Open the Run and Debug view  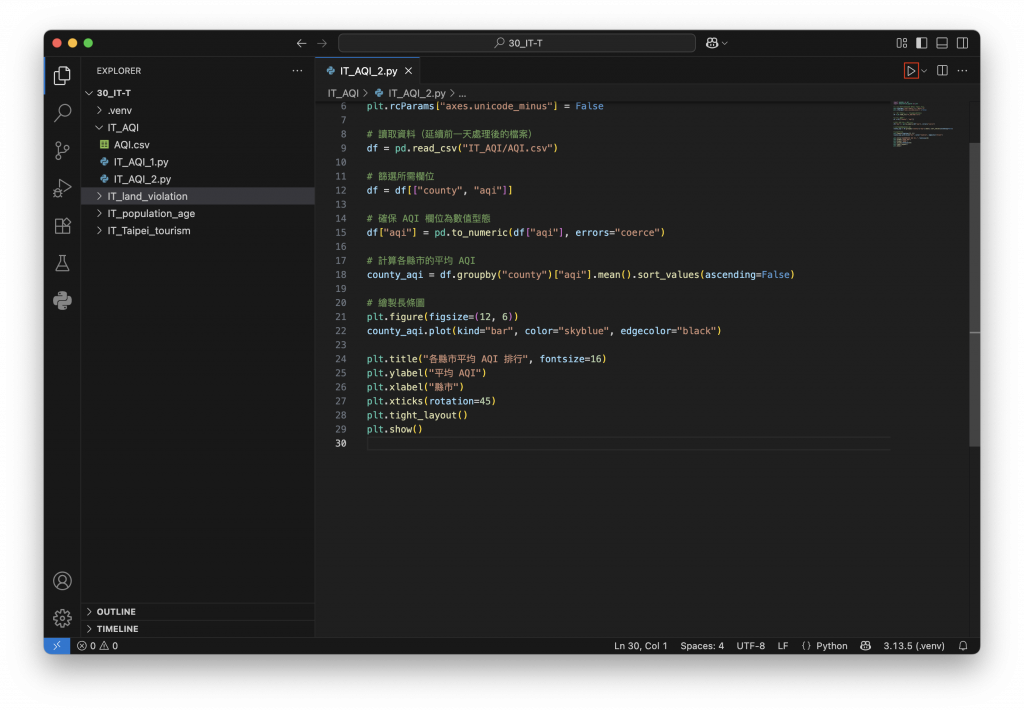[x=62, y=188]
